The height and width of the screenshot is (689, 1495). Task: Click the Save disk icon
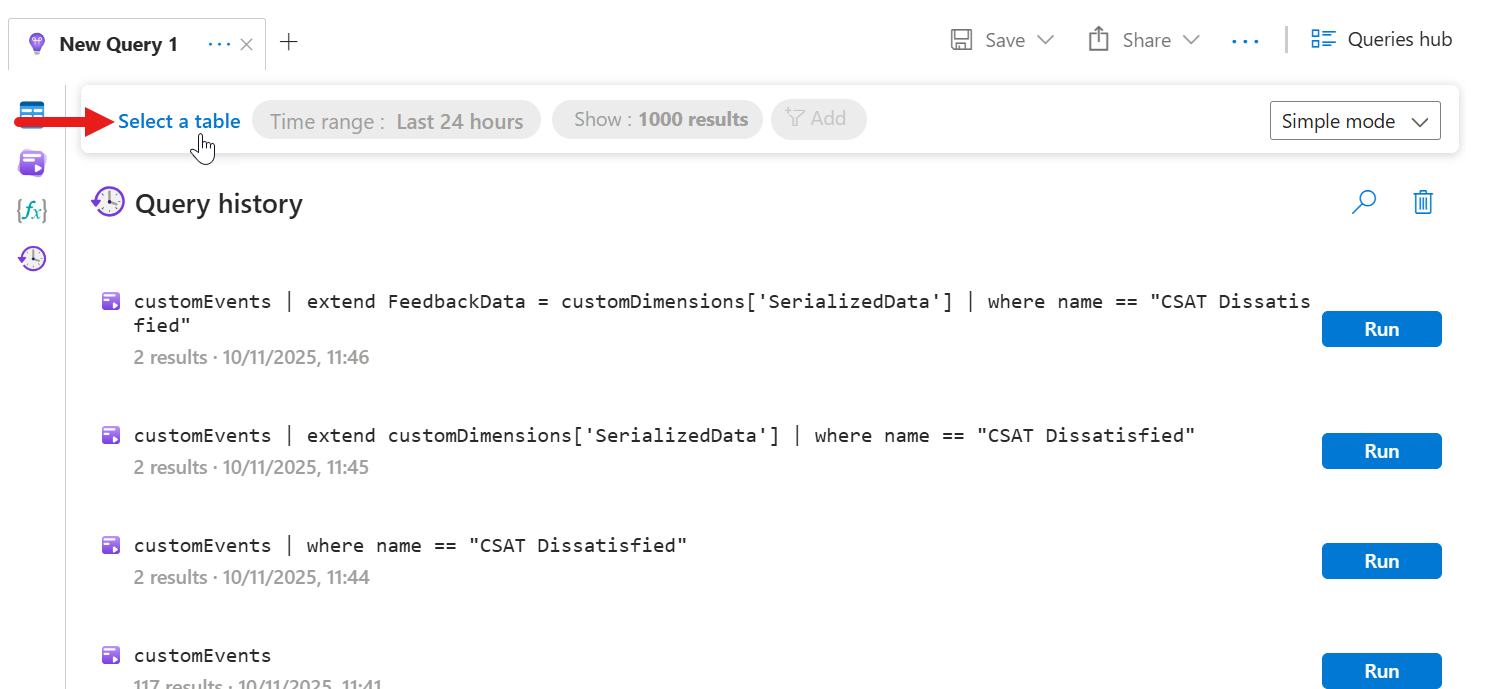961,40
